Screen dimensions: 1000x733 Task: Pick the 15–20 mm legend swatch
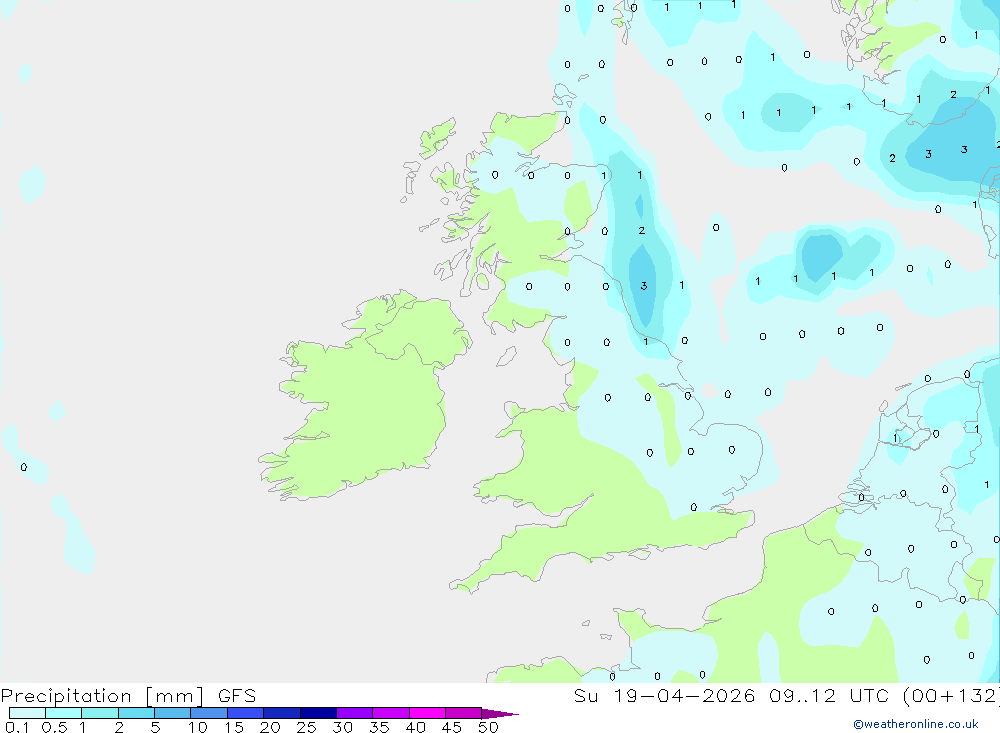[246, 713]
